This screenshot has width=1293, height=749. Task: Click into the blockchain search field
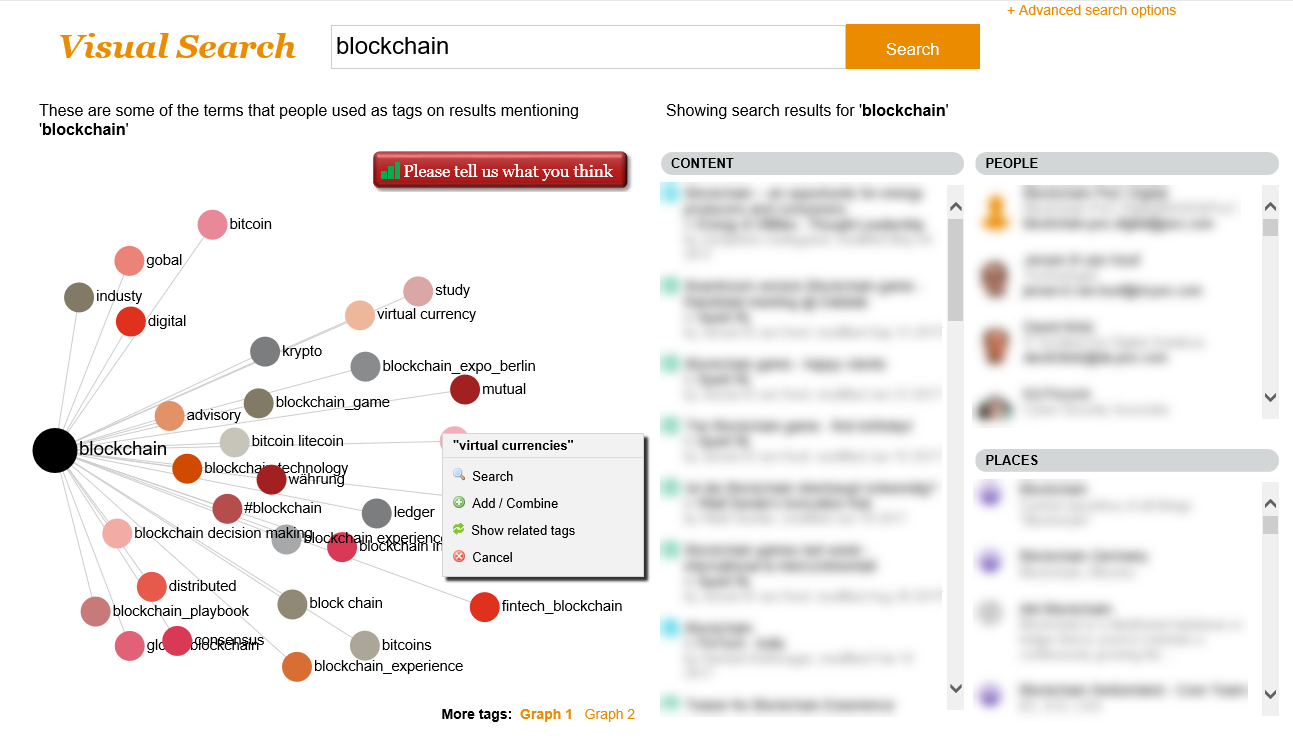point(588,47)
